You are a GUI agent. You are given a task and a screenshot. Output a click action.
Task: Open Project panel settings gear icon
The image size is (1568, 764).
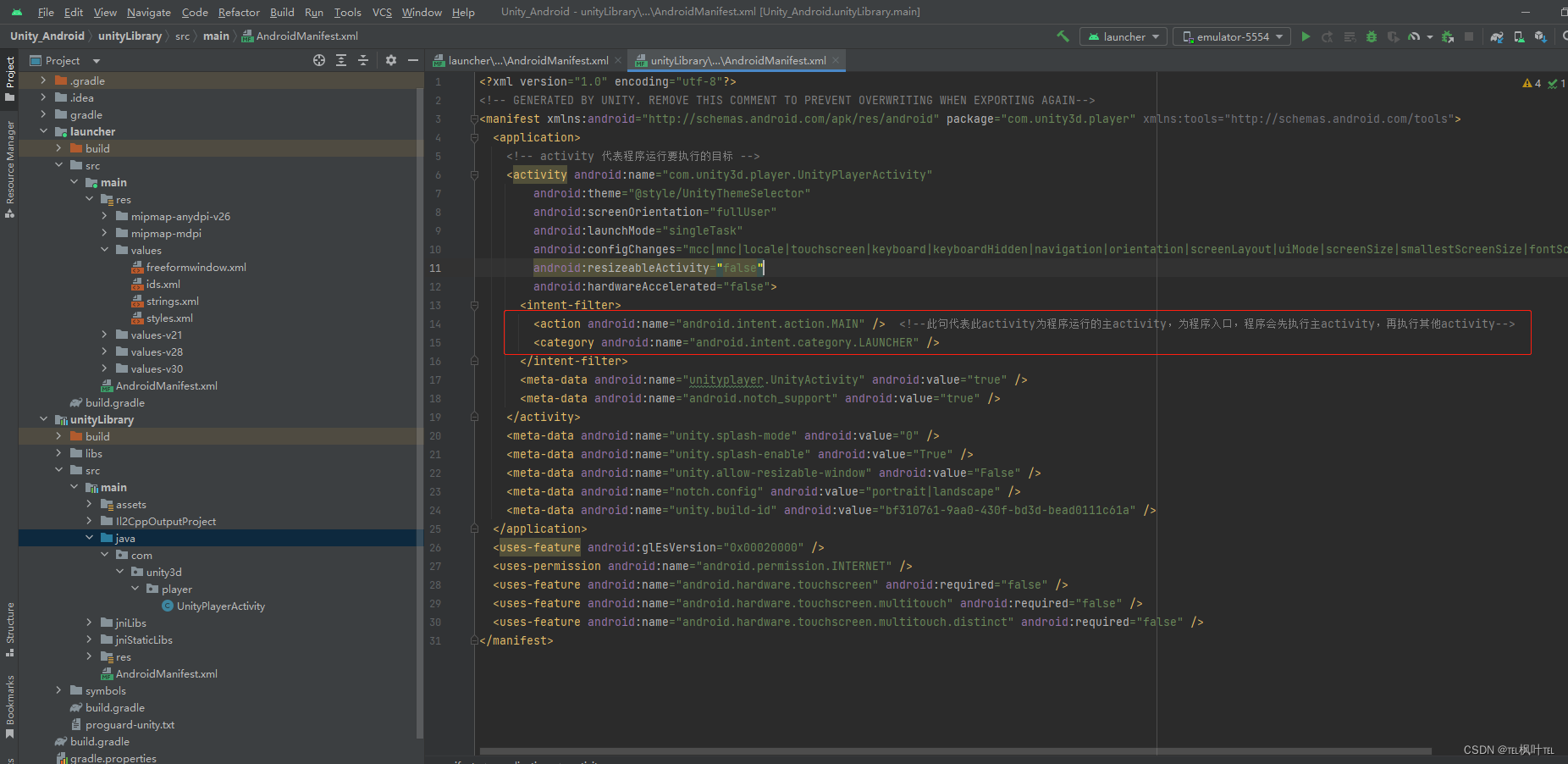390,60
